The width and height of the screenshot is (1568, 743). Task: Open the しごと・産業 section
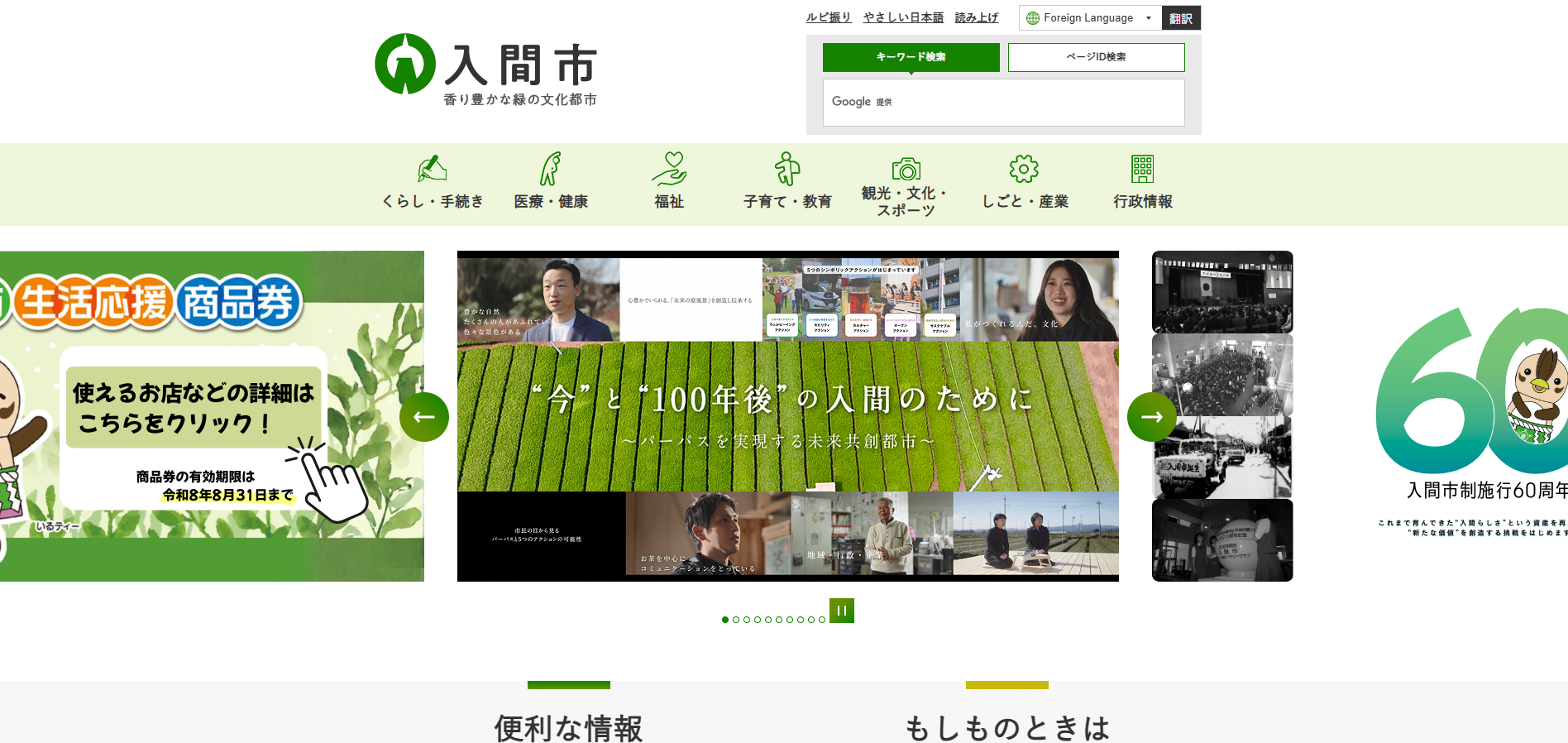tap(1025, 183)
